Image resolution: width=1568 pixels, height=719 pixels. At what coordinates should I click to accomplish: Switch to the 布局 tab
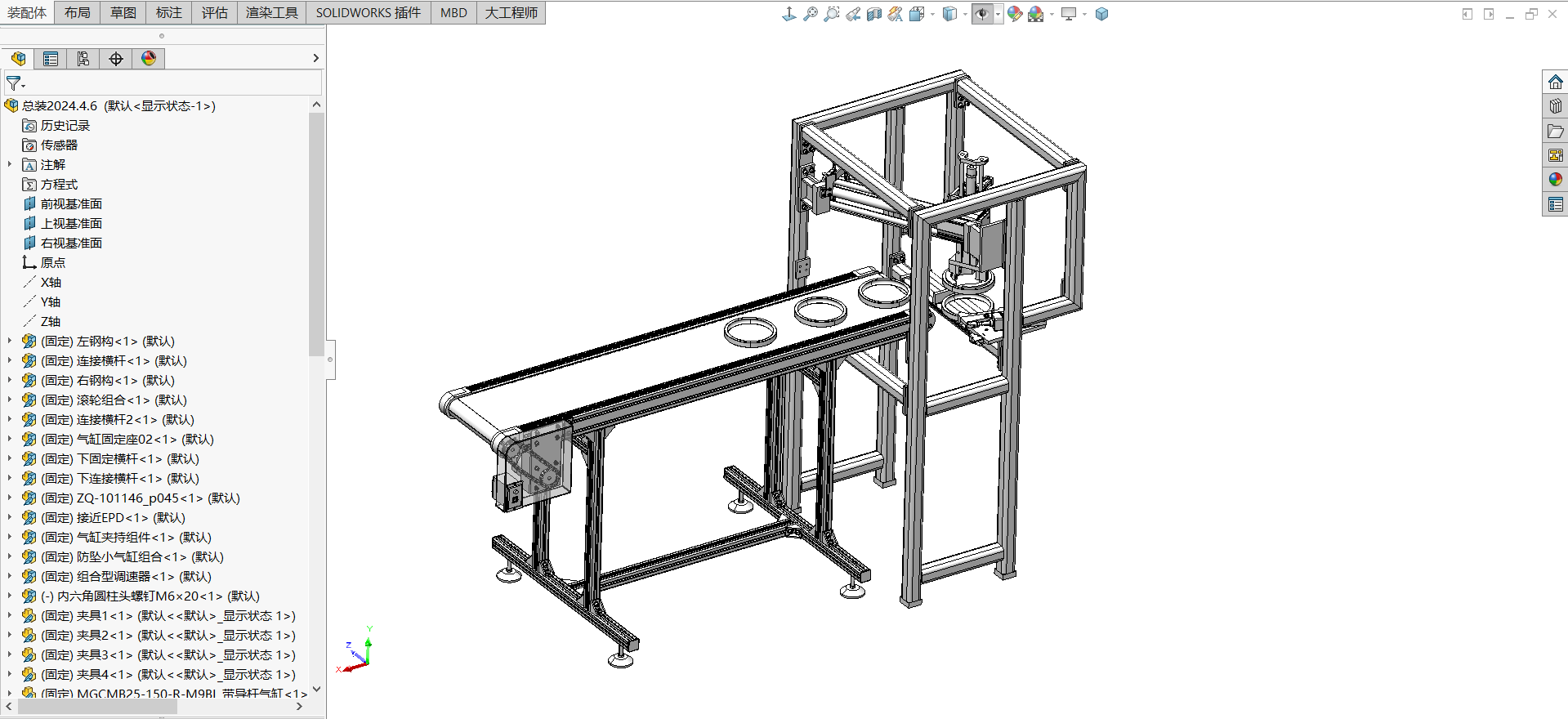coord(78,12)
